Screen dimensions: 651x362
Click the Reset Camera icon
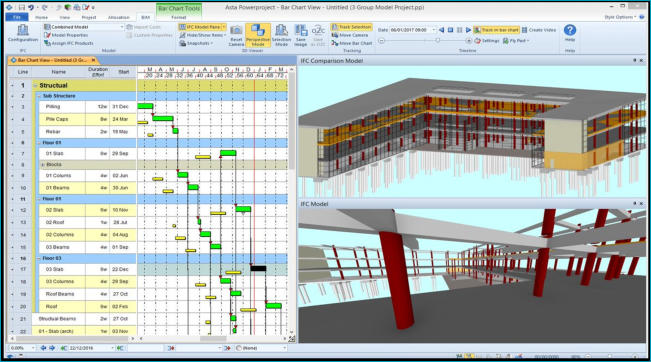click(236, 35)
